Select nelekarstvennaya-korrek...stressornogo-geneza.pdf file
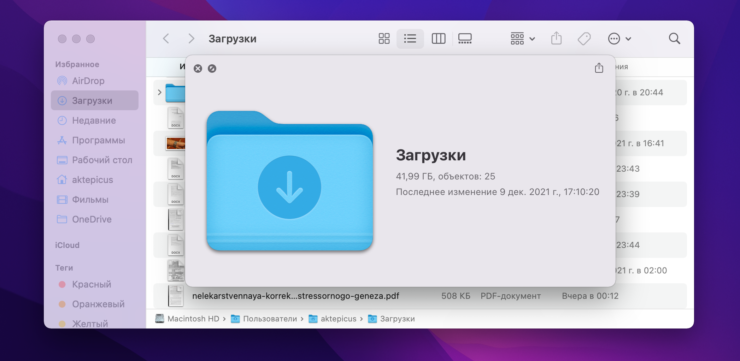The height and width of the screenshot is (361, 740). pyautogui.click(x=296, y=296)
